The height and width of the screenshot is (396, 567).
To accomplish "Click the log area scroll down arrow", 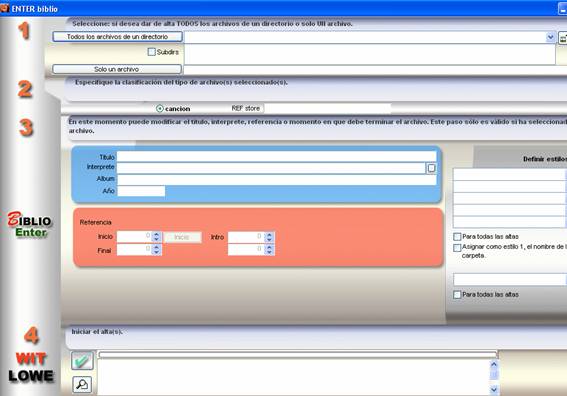I will 494,389.
